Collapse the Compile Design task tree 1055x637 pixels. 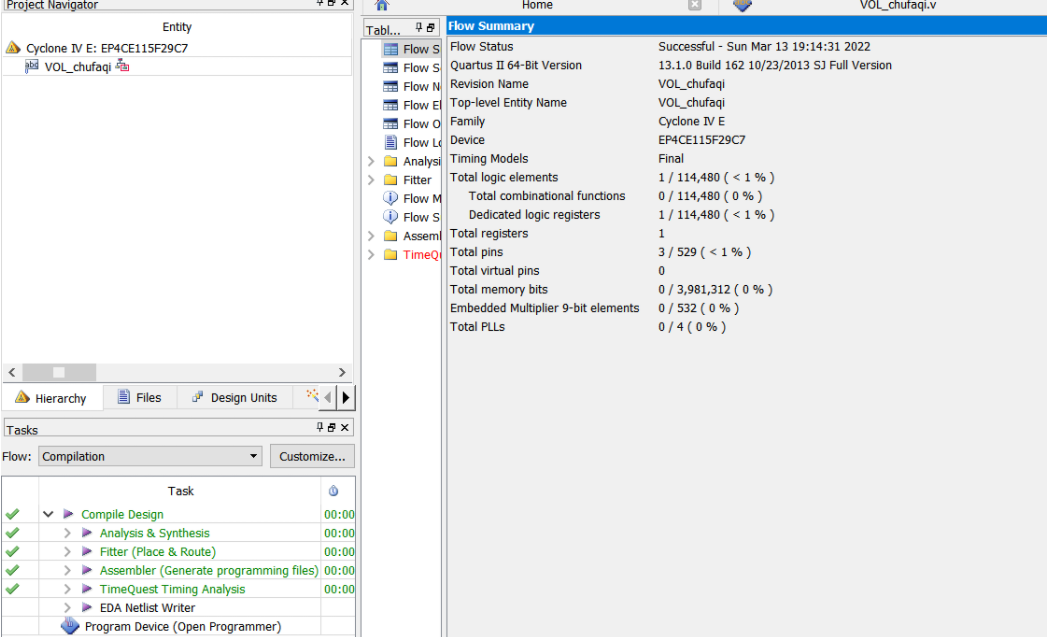click(48, 514)
